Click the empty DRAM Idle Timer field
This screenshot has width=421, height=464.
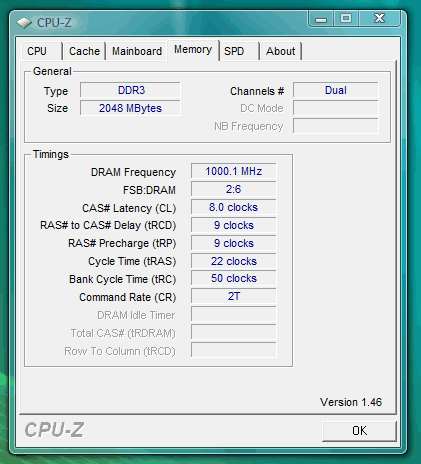pyautogui.click(x=233, y=314)
